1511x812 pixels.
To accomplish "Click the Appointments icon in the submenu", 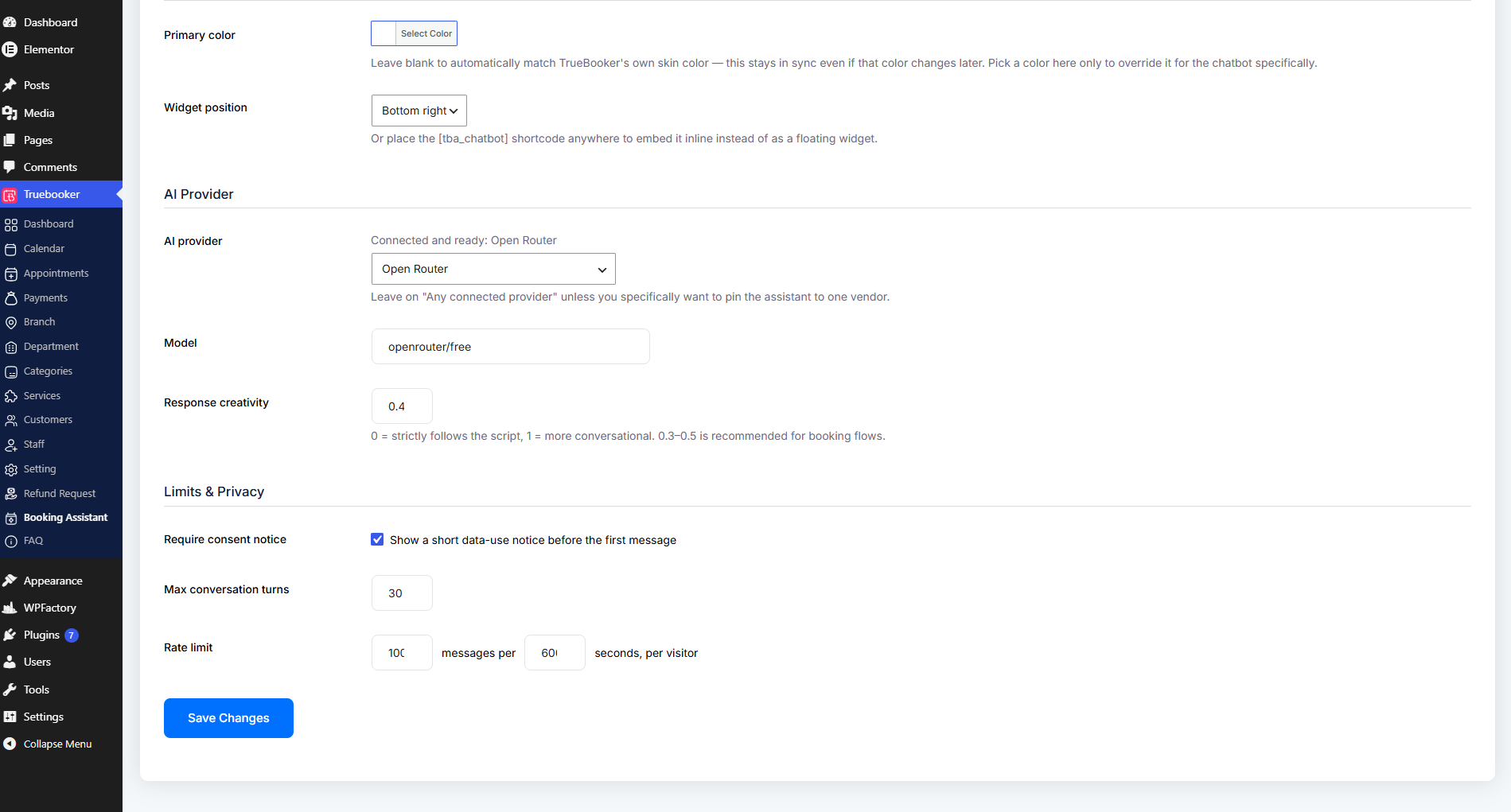I will click(x=11, y=274).
